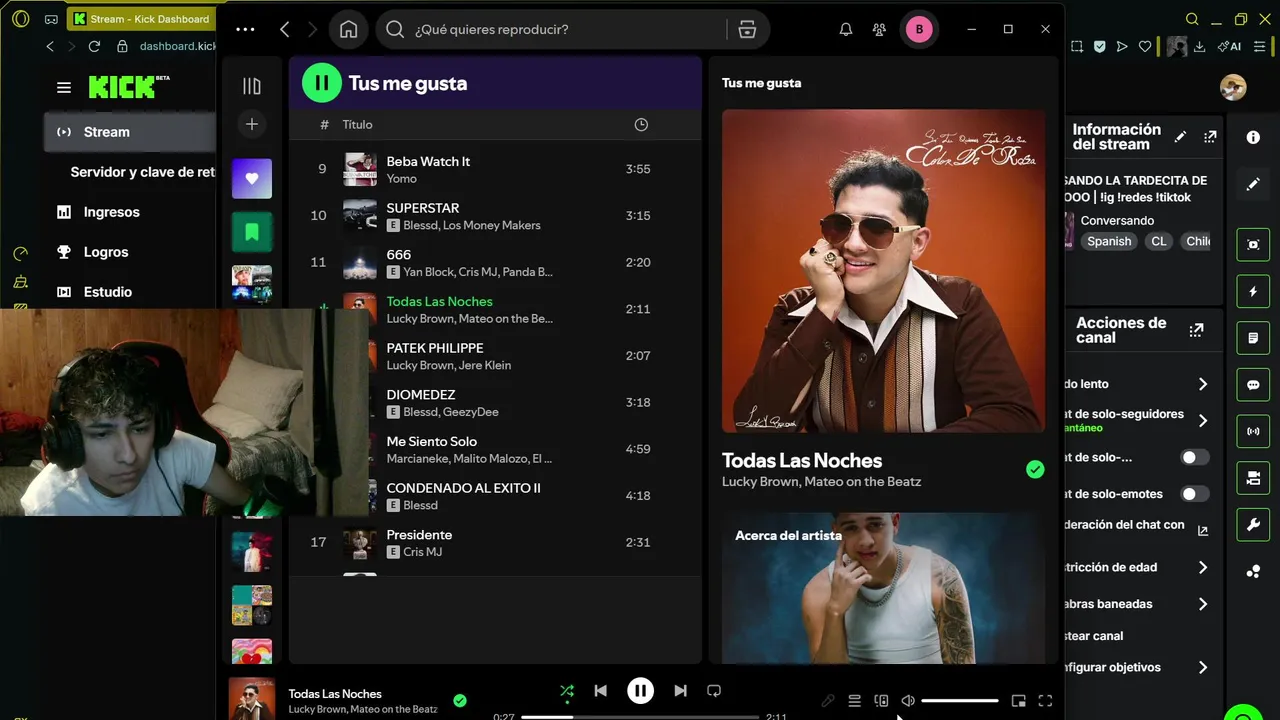Image resolution: width=1280 pixels, height=720 pixels.
Task: Open the Acerca del artista card
Action: click(x=884, y=588)
